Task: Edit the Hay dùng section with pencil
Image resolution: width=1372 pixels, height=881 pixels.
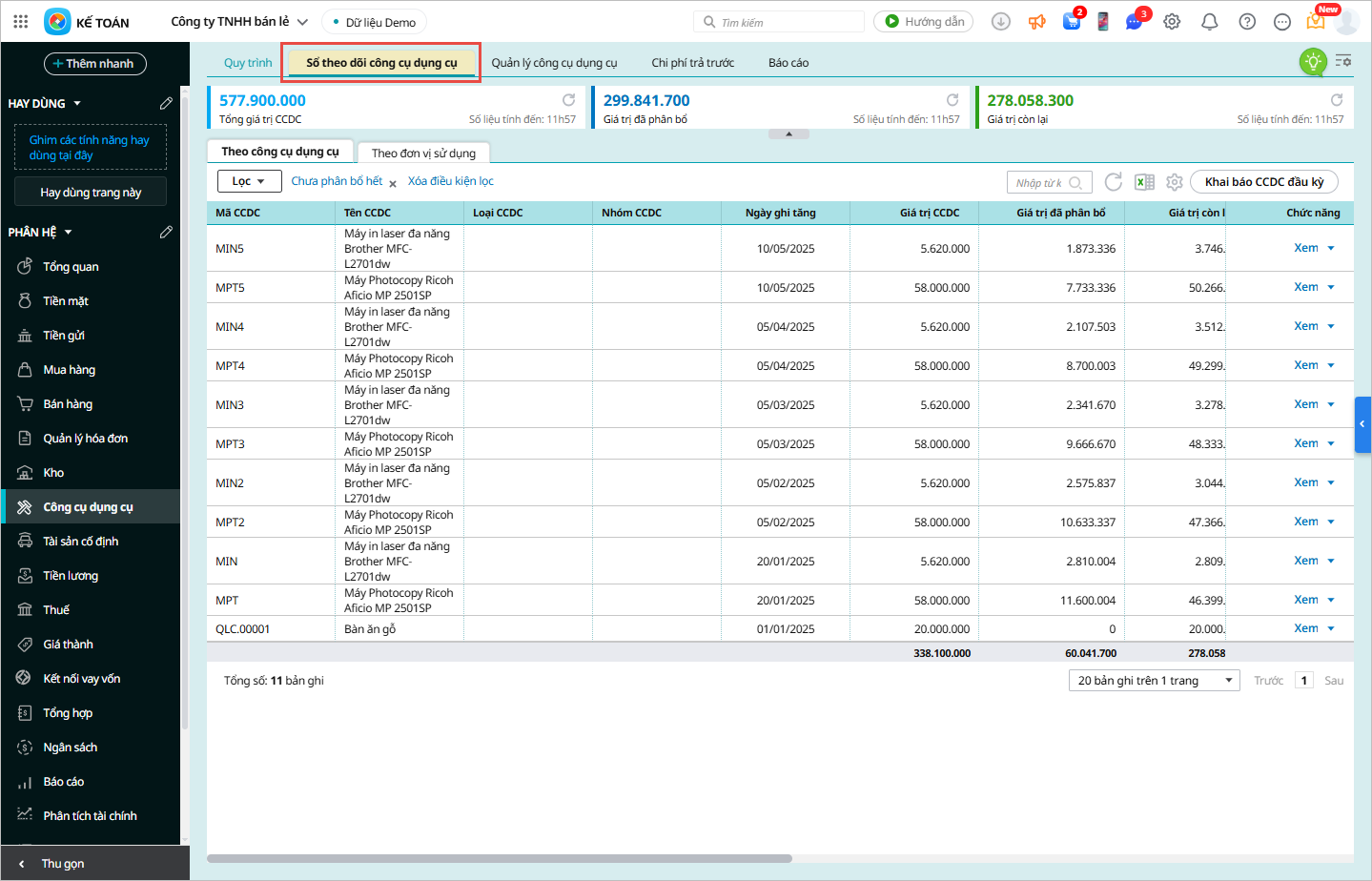Action: tap(166, 103)
